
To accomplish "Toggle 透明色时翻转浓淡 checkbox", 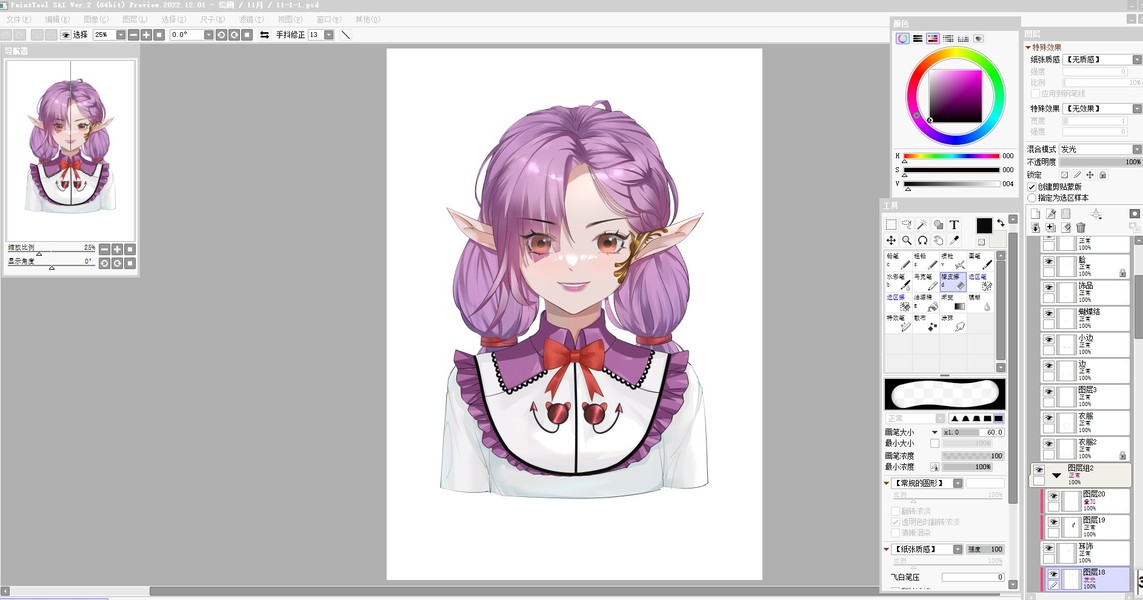I will tap(895, 522).
